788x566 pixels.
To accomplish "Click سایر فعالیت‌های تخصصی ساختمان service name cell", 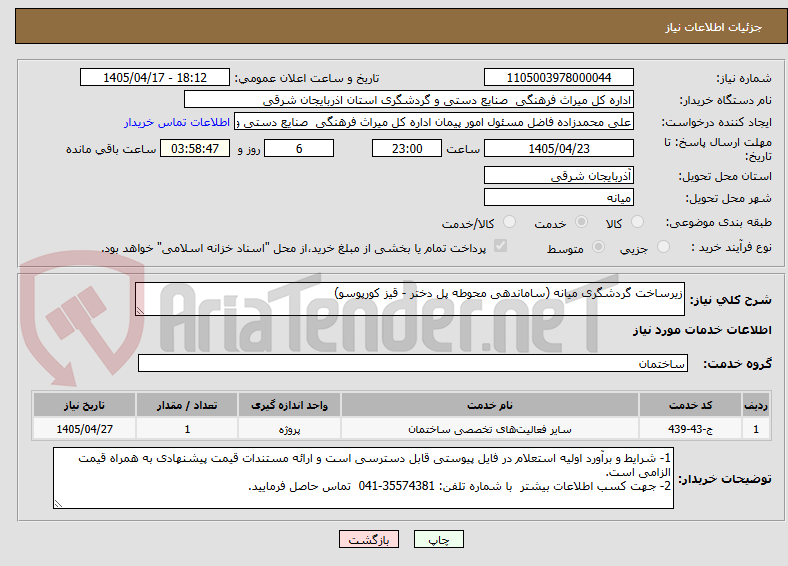I will tap(490, 429).
